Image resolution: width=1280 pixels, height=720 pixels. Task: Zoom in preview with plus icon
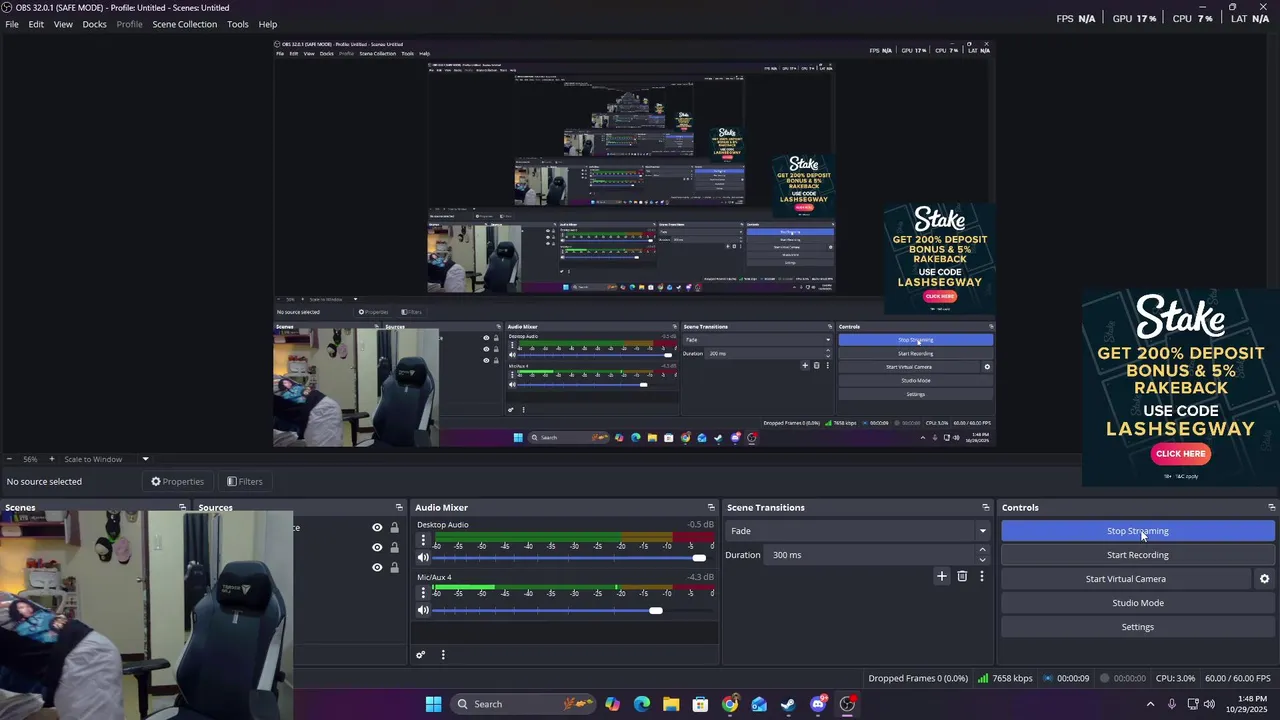click(x=52, y=459)
